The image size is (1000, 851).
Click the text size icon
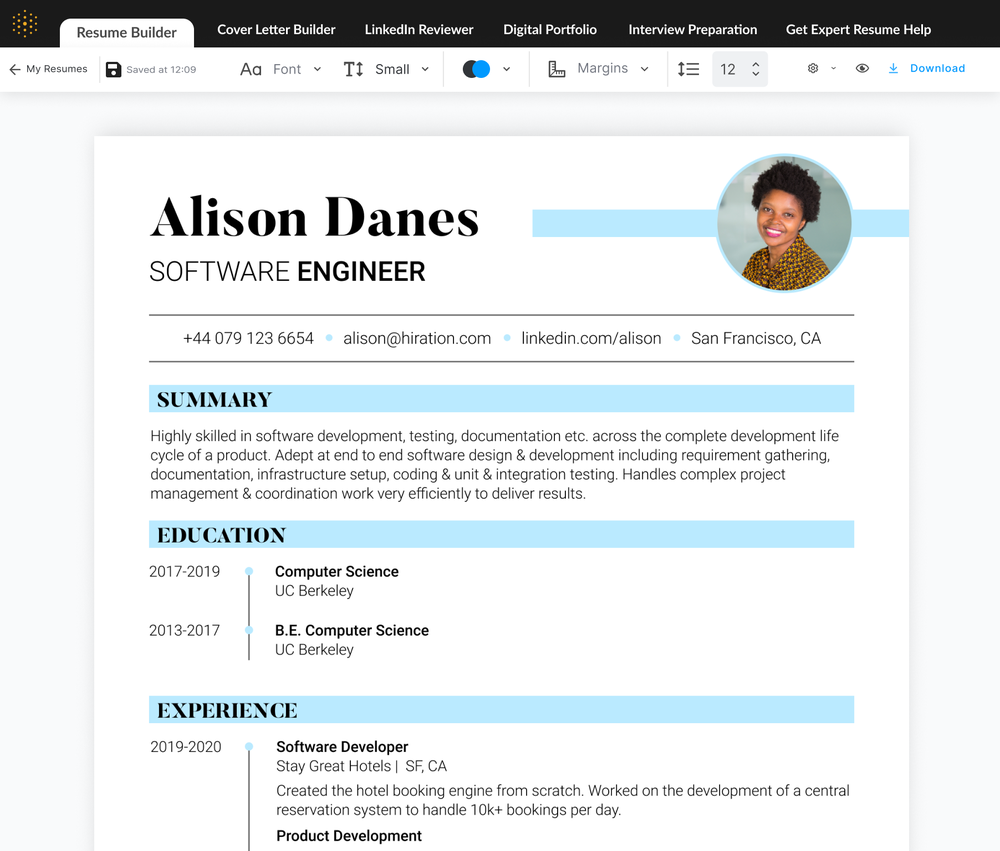(x=353, y=69)
